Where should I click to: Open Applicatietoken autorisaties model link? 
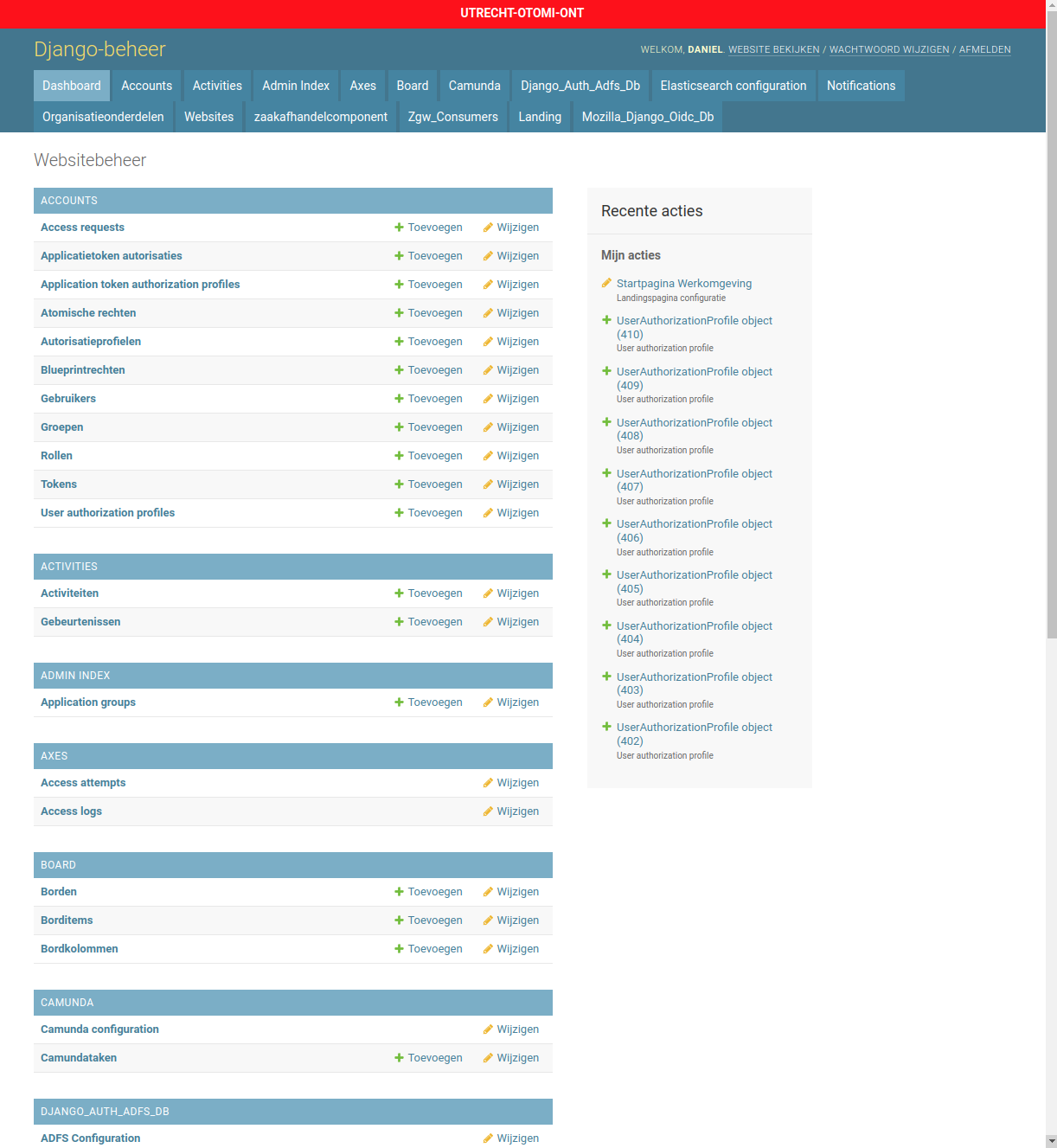coord(112,256)
